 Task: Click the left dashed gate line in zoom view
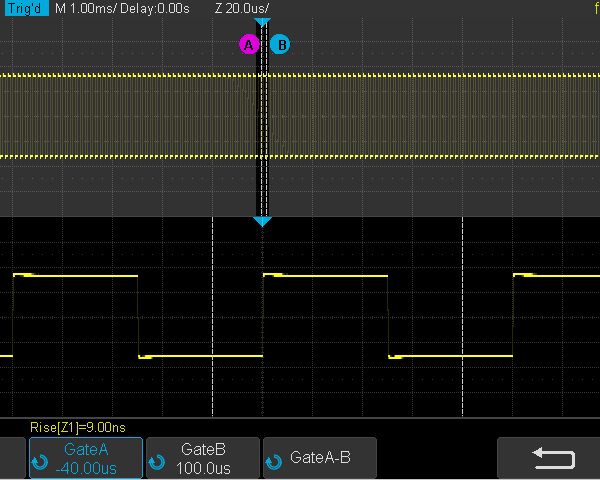(213, 320)
